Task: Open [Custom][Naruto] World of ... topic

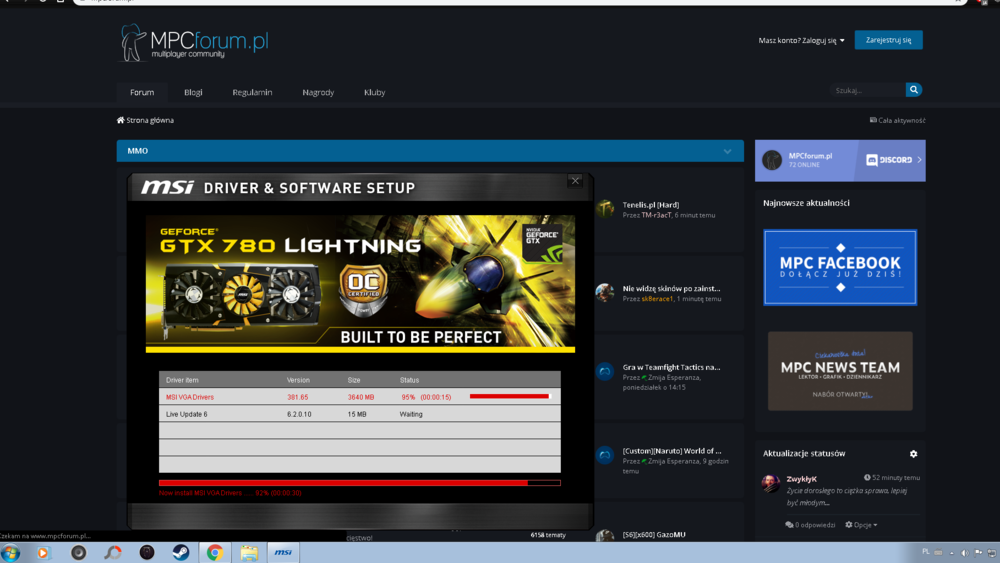Action: click(672, 451)
